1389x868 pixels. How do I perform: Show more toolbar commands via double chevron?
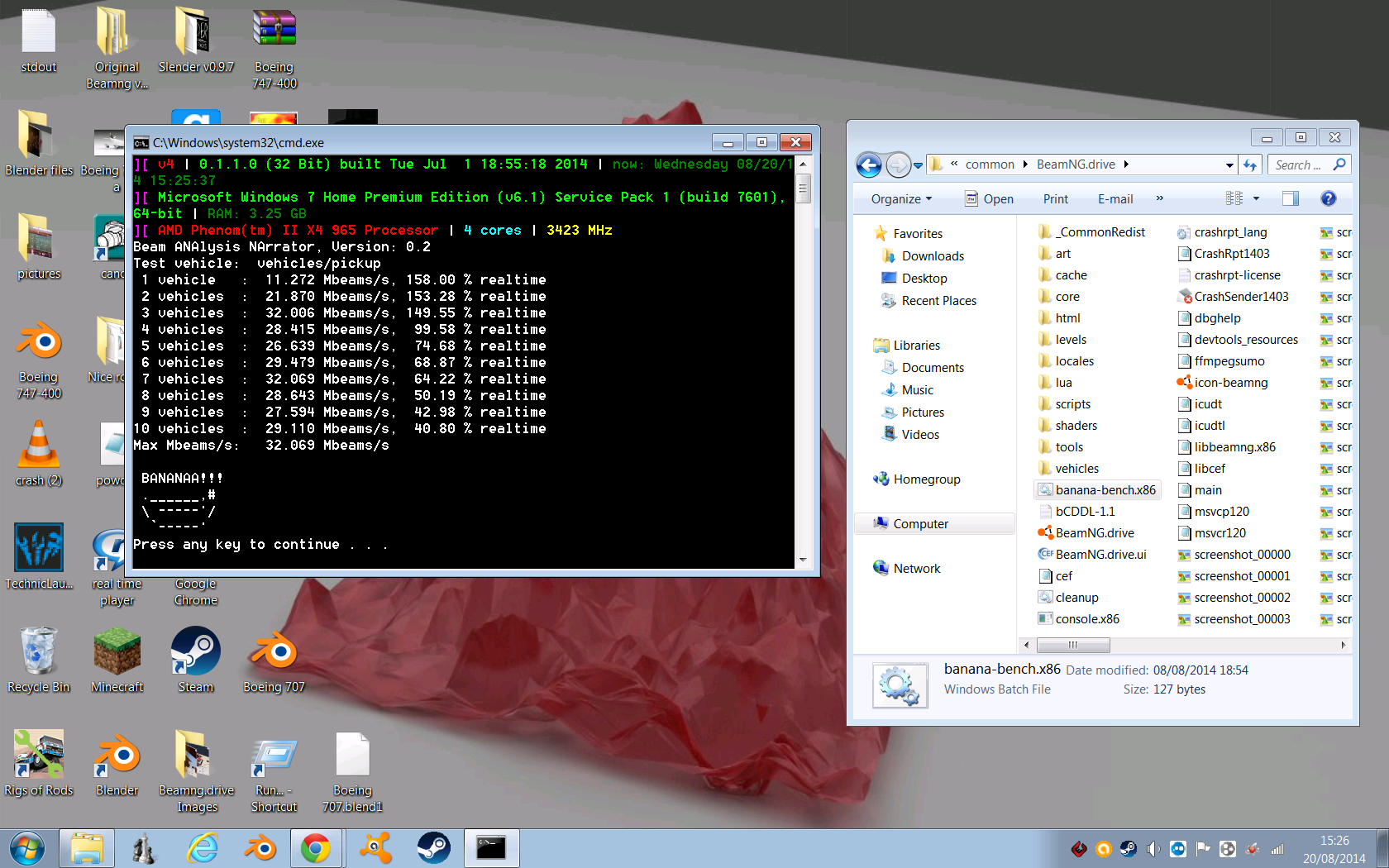(1159, 198)
